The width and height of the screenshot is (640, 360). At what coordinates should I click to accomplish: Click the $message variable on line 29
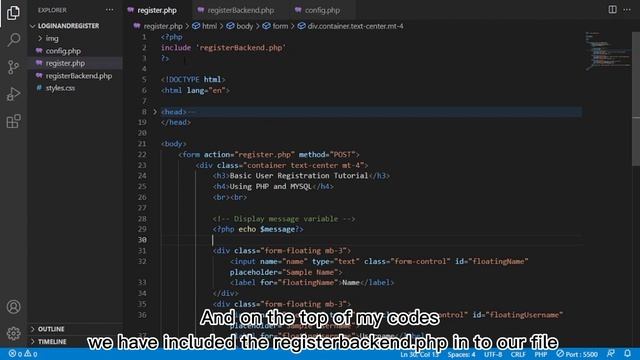[277, 229]
